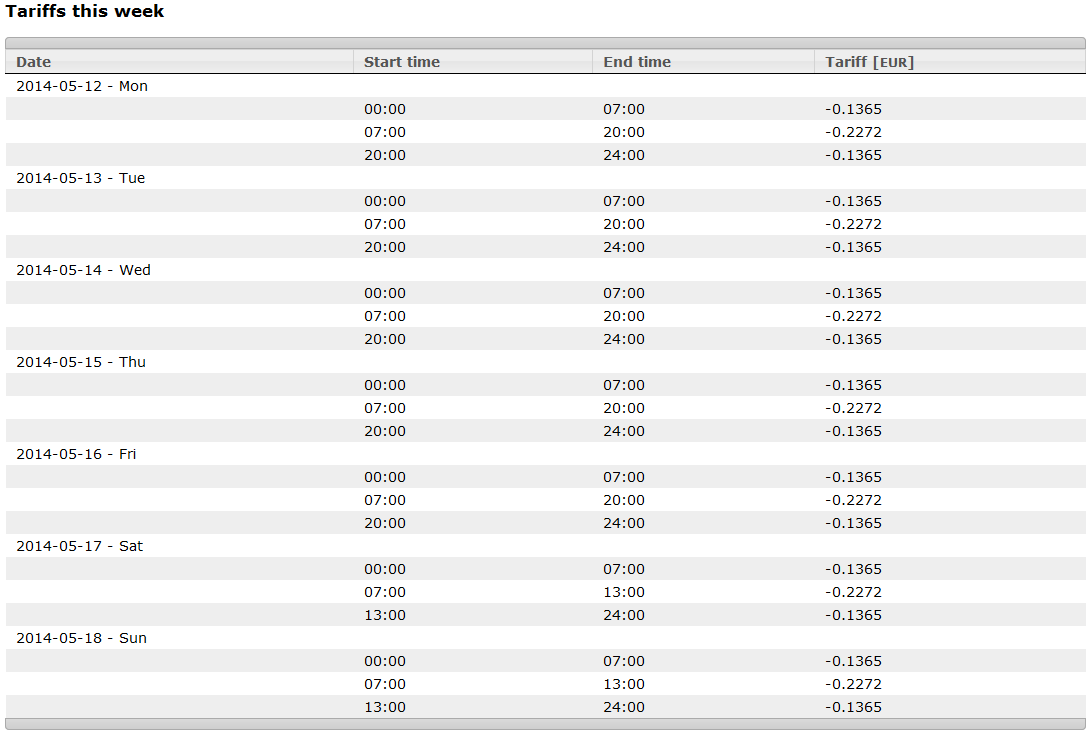This screenshot has width=1089, height=733.
Task: Click the table's grey top bar
Action: [545, 43]
